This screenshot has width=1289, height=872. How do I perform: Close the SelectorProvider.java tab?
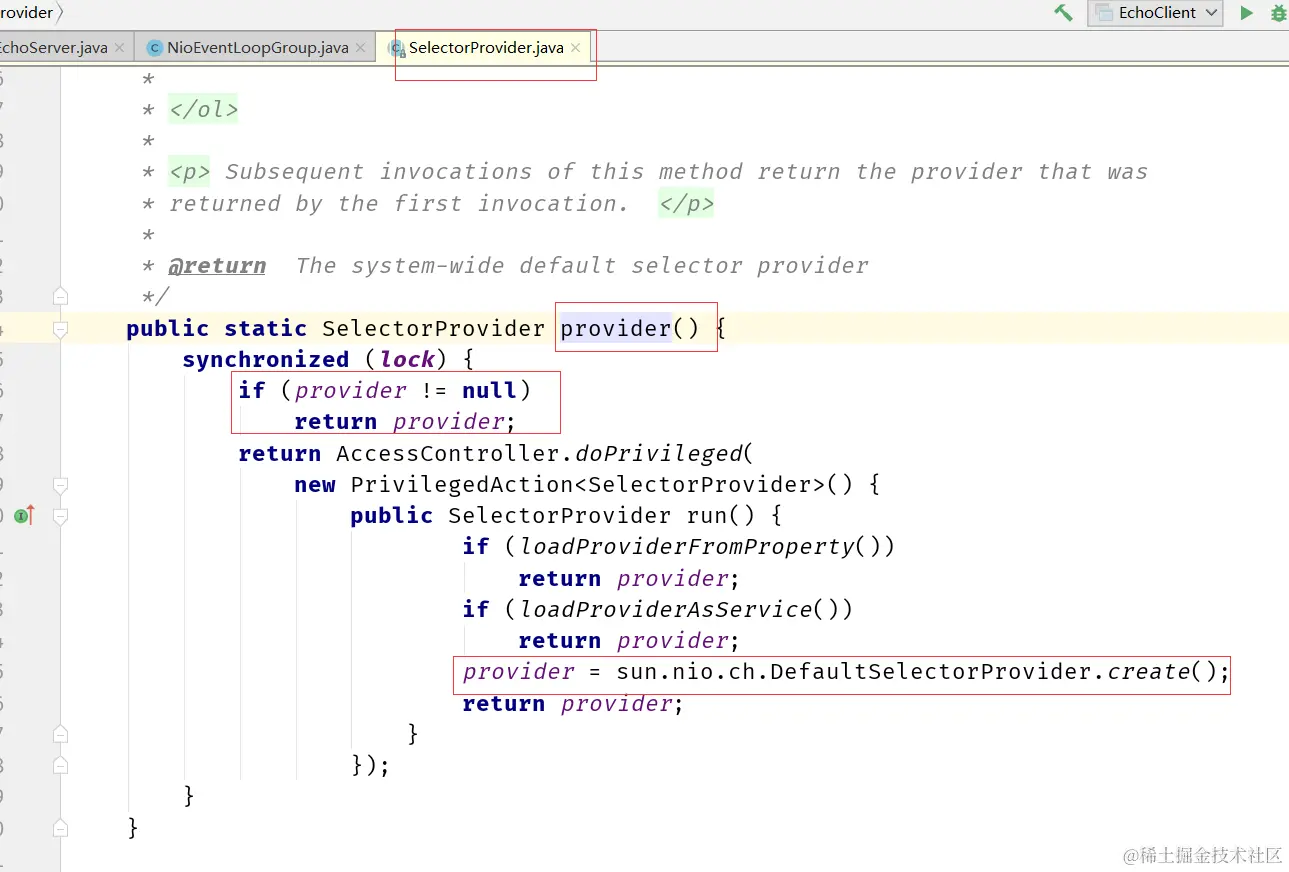(x=575, y=48)
